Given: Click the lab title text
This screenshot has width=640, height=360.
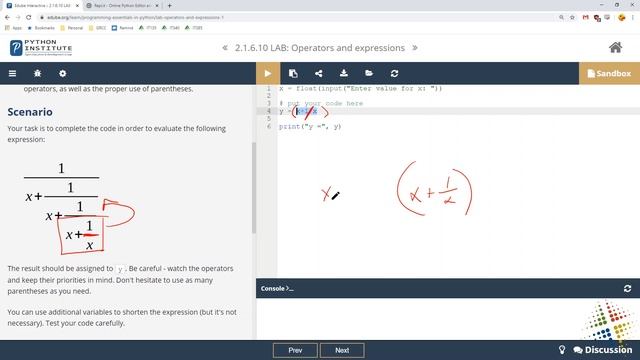Looking at the screenshot, I should (320, 48).
